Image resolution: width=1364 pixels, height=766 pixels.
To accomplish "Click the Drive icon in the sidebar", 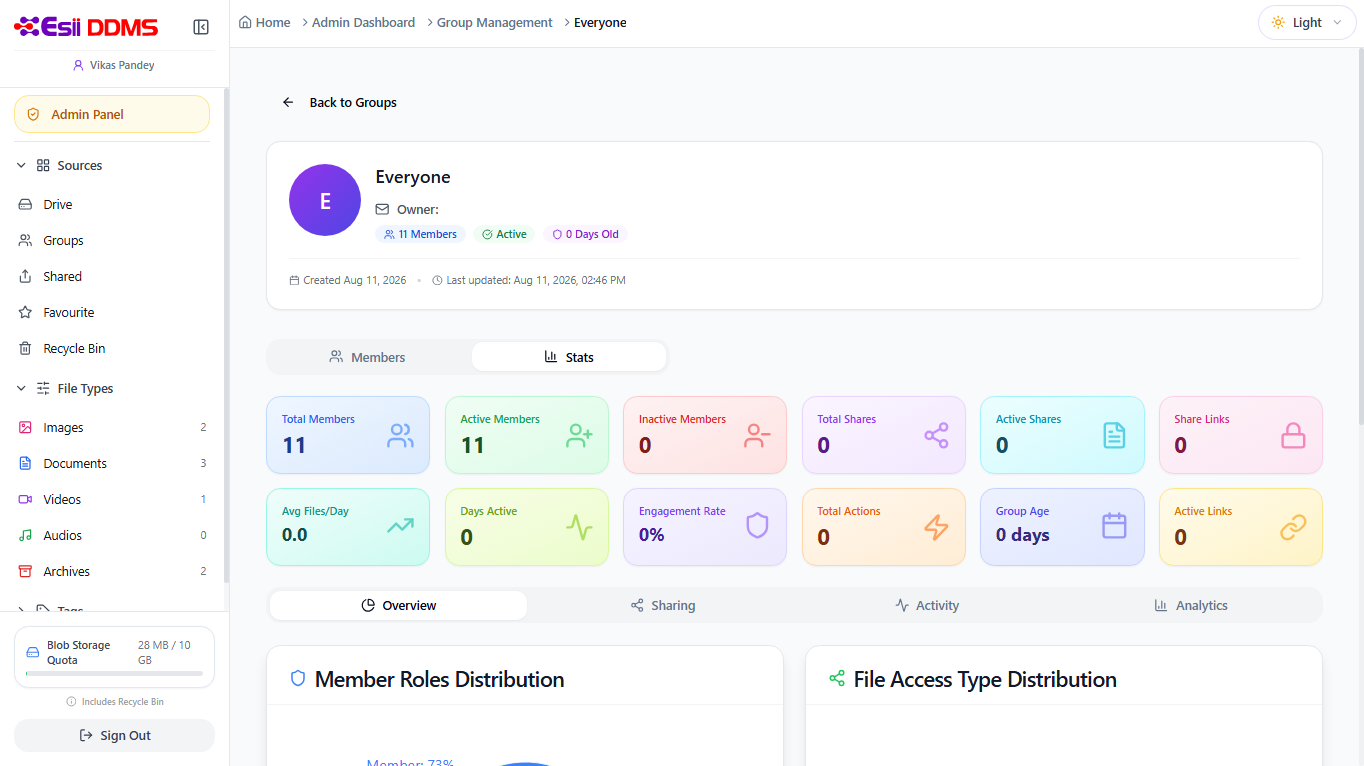I will click(x=26, y=204).
